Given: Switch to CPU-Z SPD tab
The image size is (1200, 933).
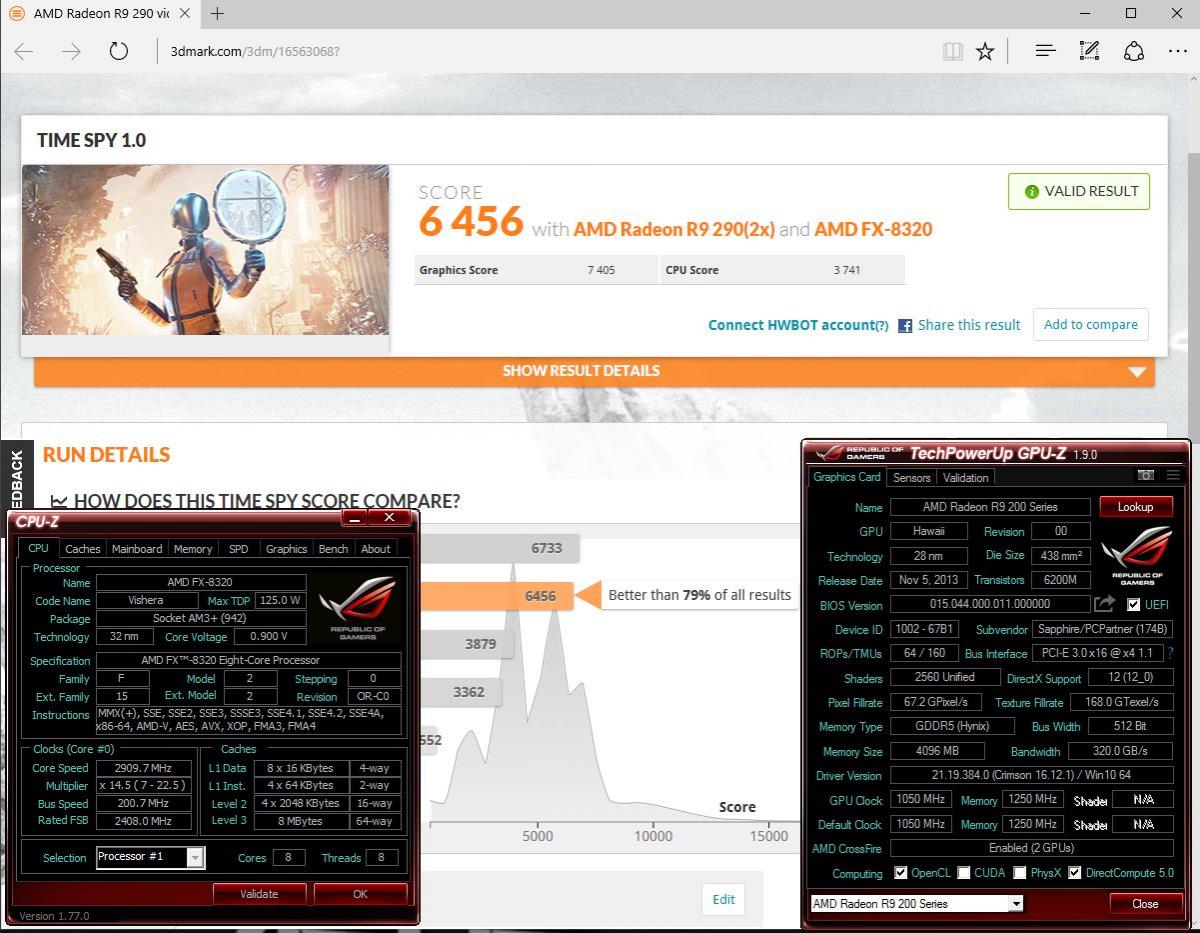Looking at the screenshot, I should click(x=238, y=549).
